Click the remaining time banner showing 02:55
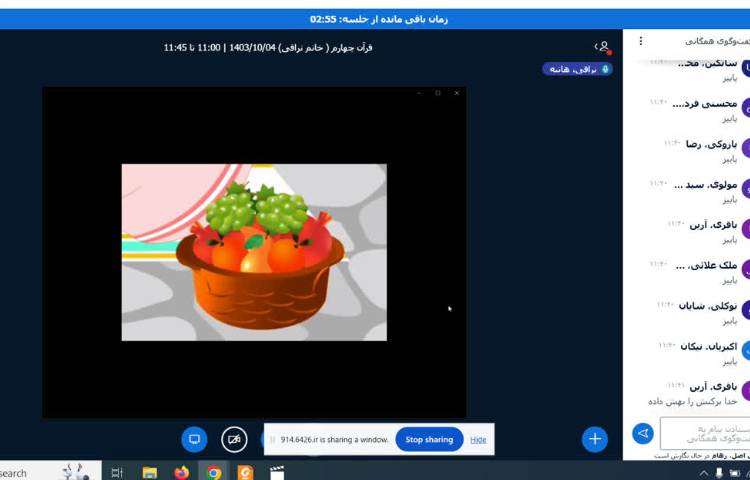Screen dimensions: 750x480 point(378,20)
